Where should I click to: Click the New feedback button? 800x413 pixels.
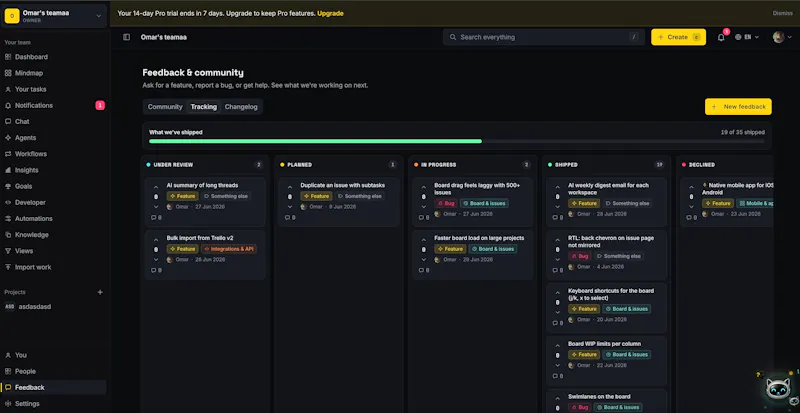coord(738,107)
